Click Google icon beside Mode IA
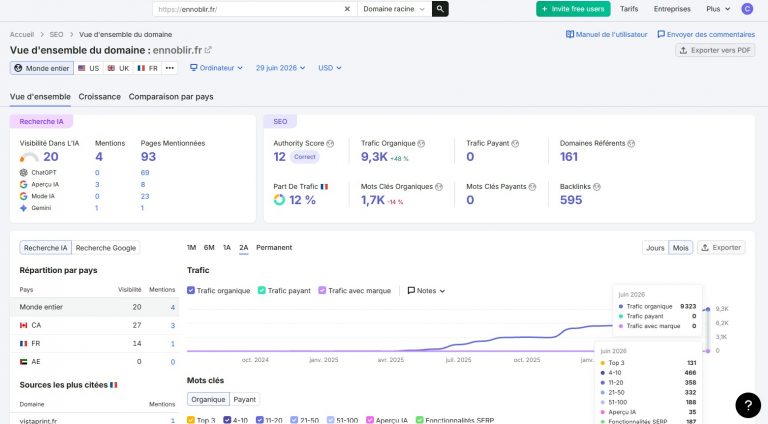The width and height of the screenshot is (768, 424). [x=24, y=196]
